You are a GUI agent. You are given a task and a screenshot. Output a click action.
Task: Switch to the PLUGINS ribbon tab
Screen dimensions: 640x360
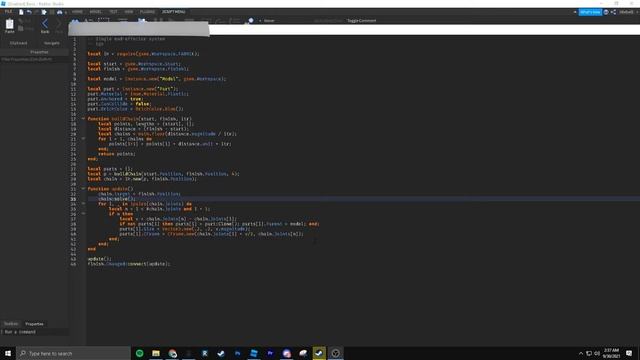(147, 12)
